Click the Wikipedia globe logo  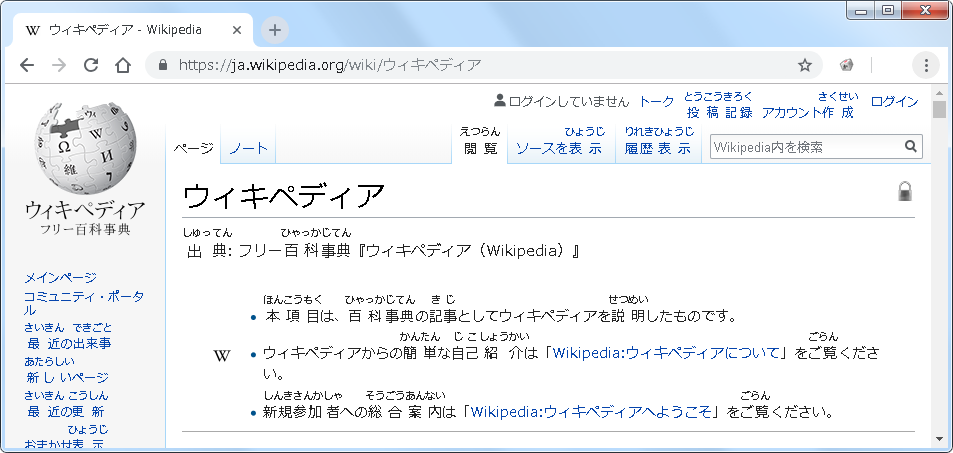84,148
